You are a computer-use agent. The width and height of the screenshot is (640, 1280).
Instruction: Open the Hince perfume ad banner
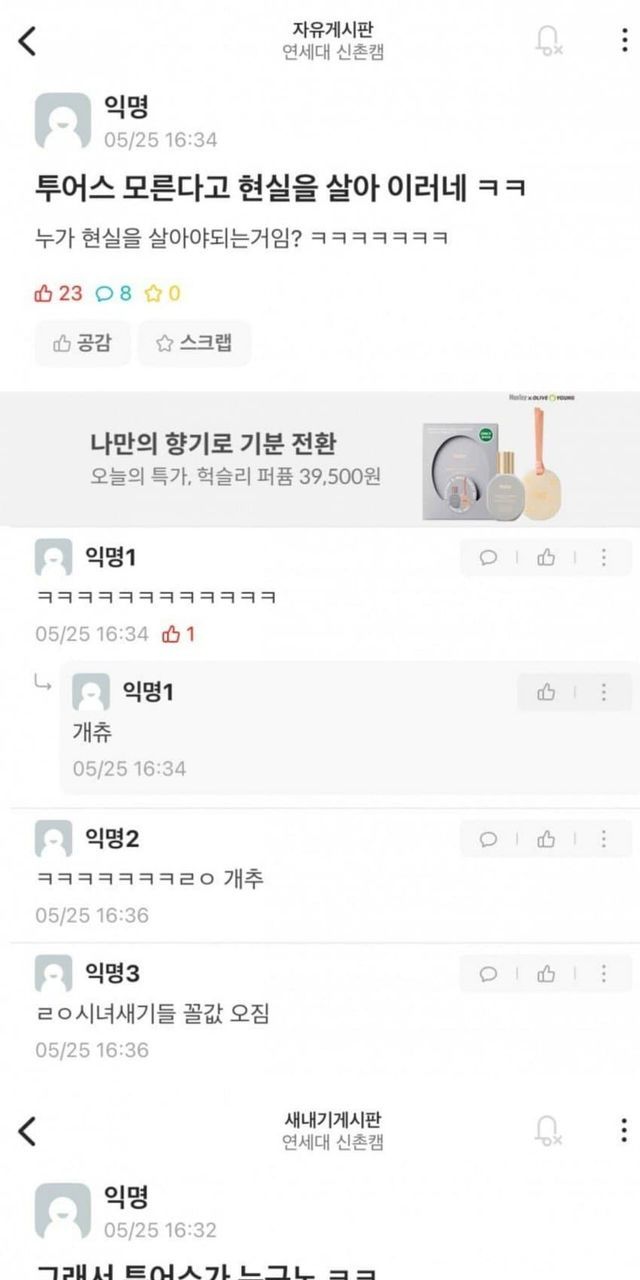click(x=320, y=458)
